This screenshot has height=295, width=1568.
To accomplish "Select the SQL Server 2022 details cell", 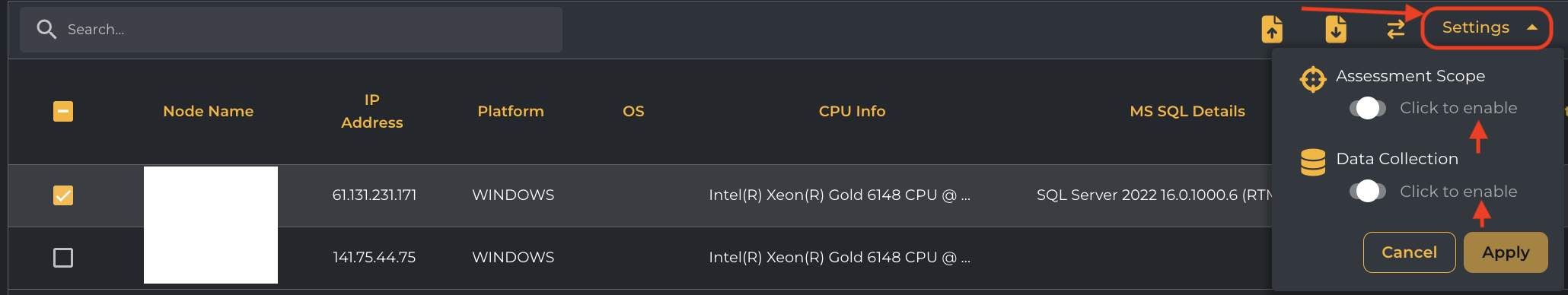I will pyautogui.click(x=1154, y=195).
